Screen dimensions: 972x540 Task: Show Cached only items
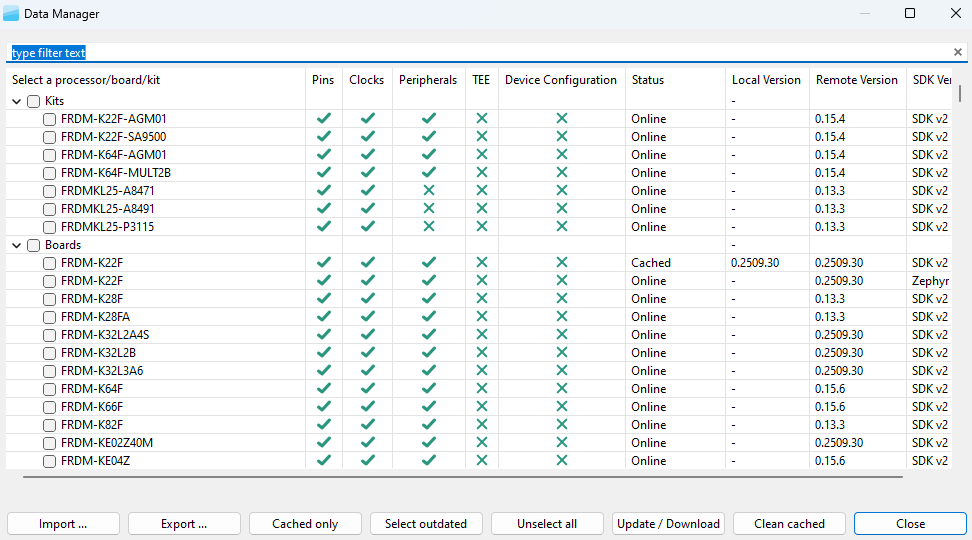coord(305,524)
